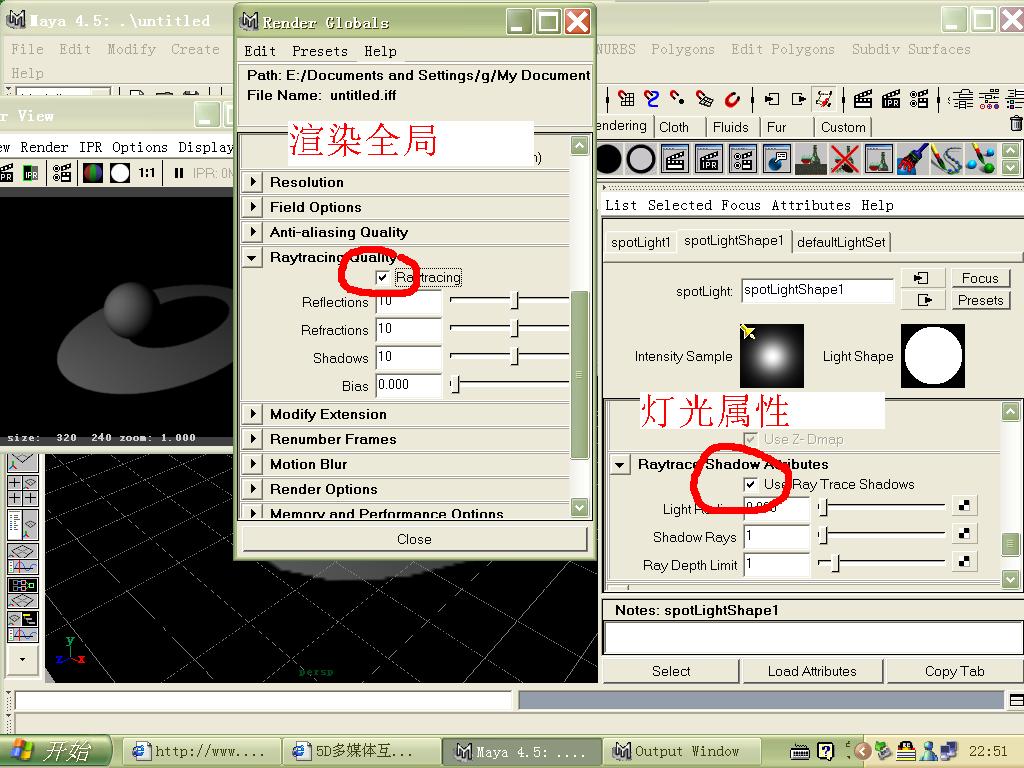Expand the Render Options section
This screenshot has height=768, width=1024.
pyautogui.click(x=253, y=489)
